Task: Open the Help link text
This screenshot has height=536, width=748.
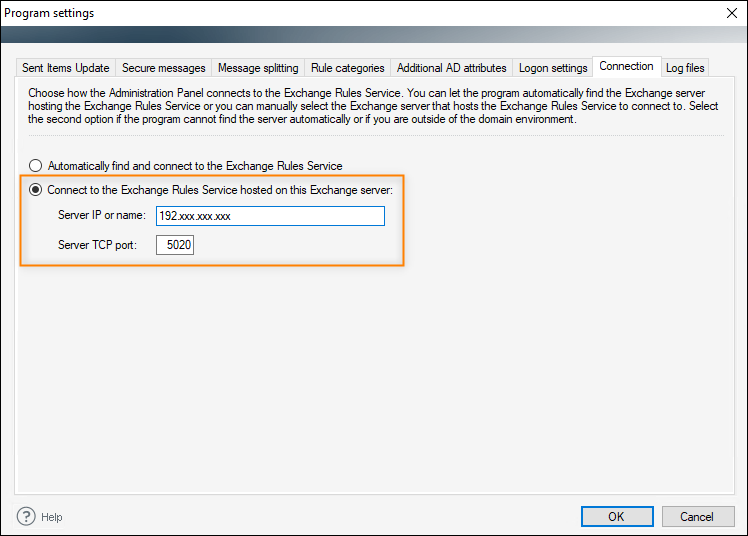Action: point(52,517)
